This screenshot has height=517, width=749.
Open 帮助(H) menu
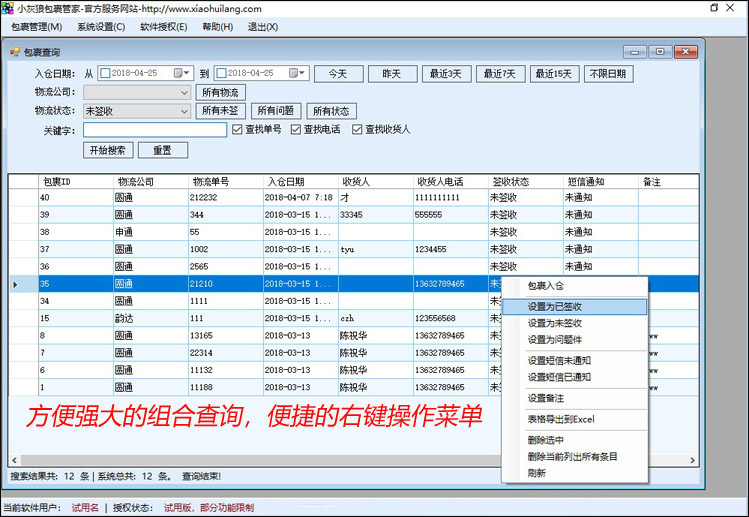[x=217, y=27]
